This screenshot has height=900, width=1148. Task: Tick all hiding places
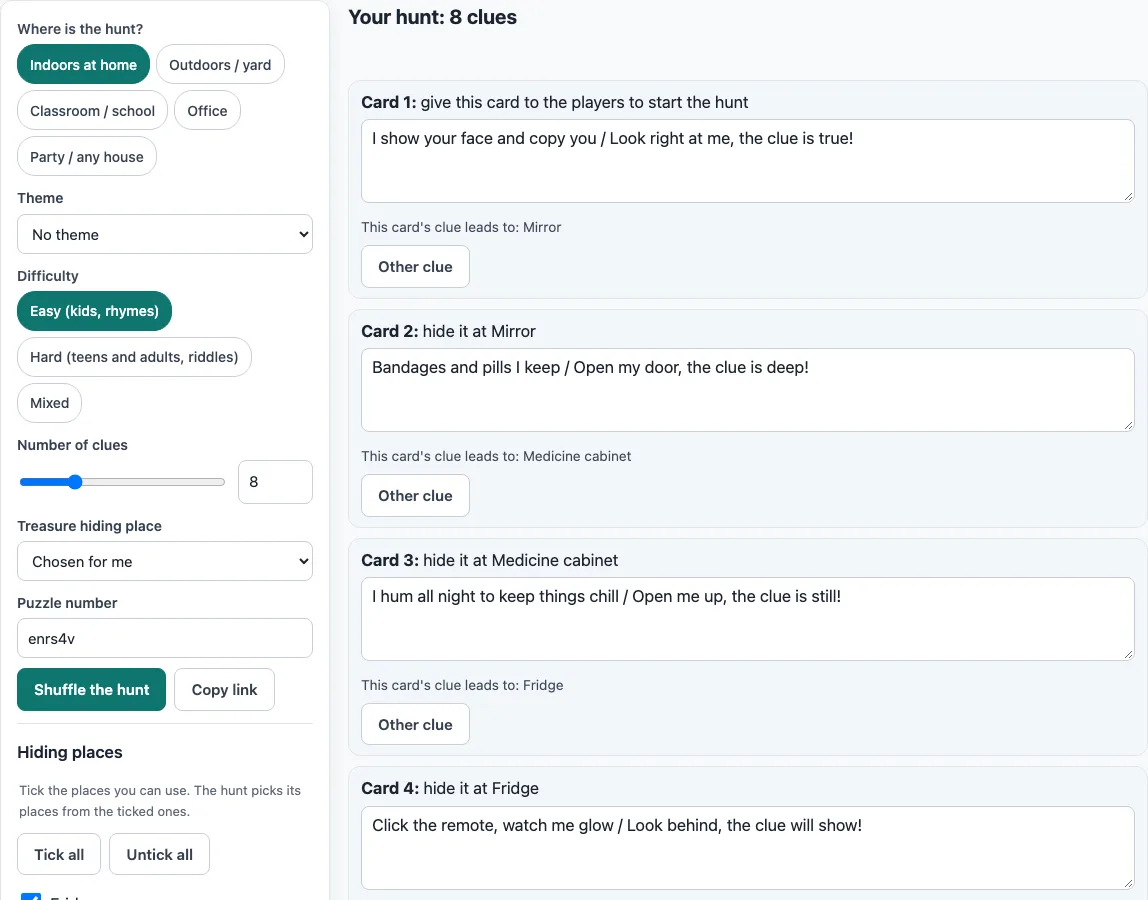tap(59, 855)
